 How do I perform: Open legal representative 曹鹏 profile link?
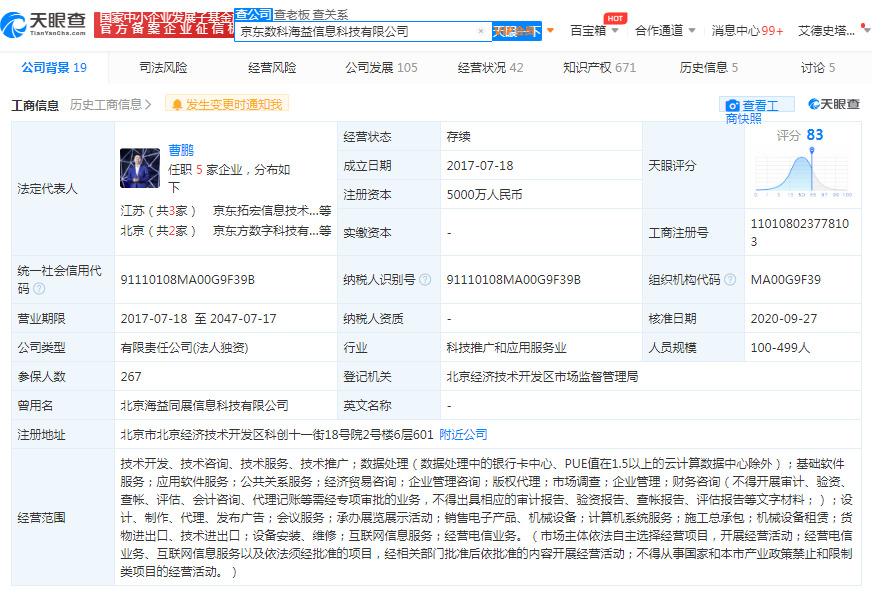[181, 150]
